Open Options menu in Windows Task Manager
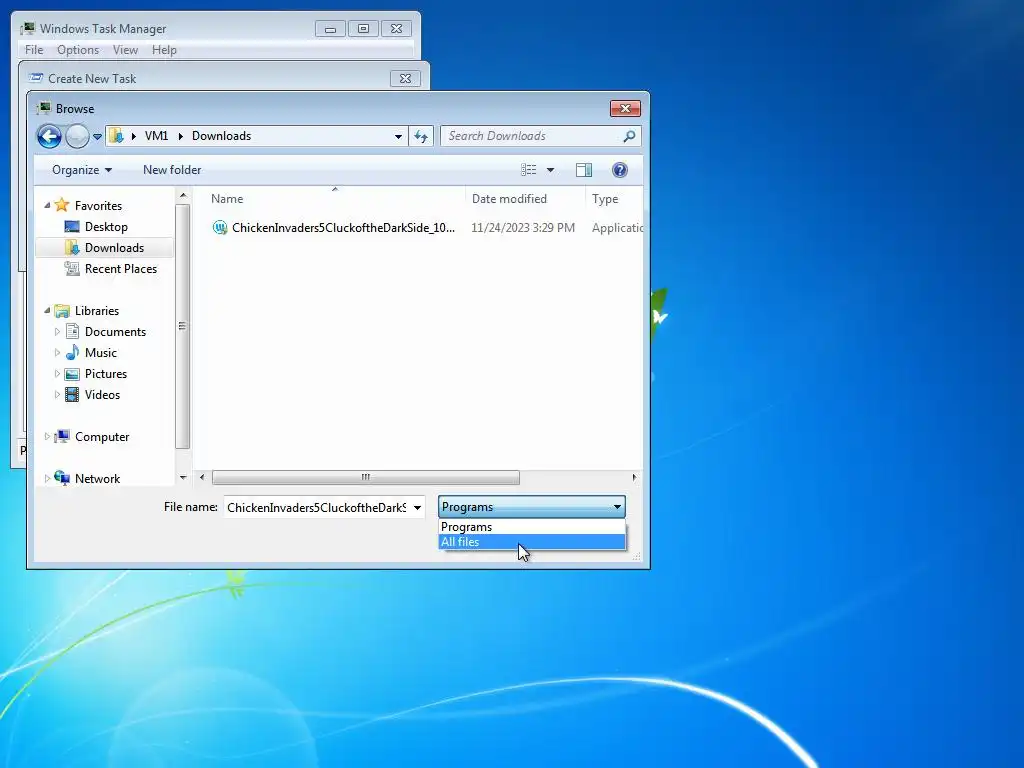Viewport: 1024px width, 768px height. (x=78, y=50)
